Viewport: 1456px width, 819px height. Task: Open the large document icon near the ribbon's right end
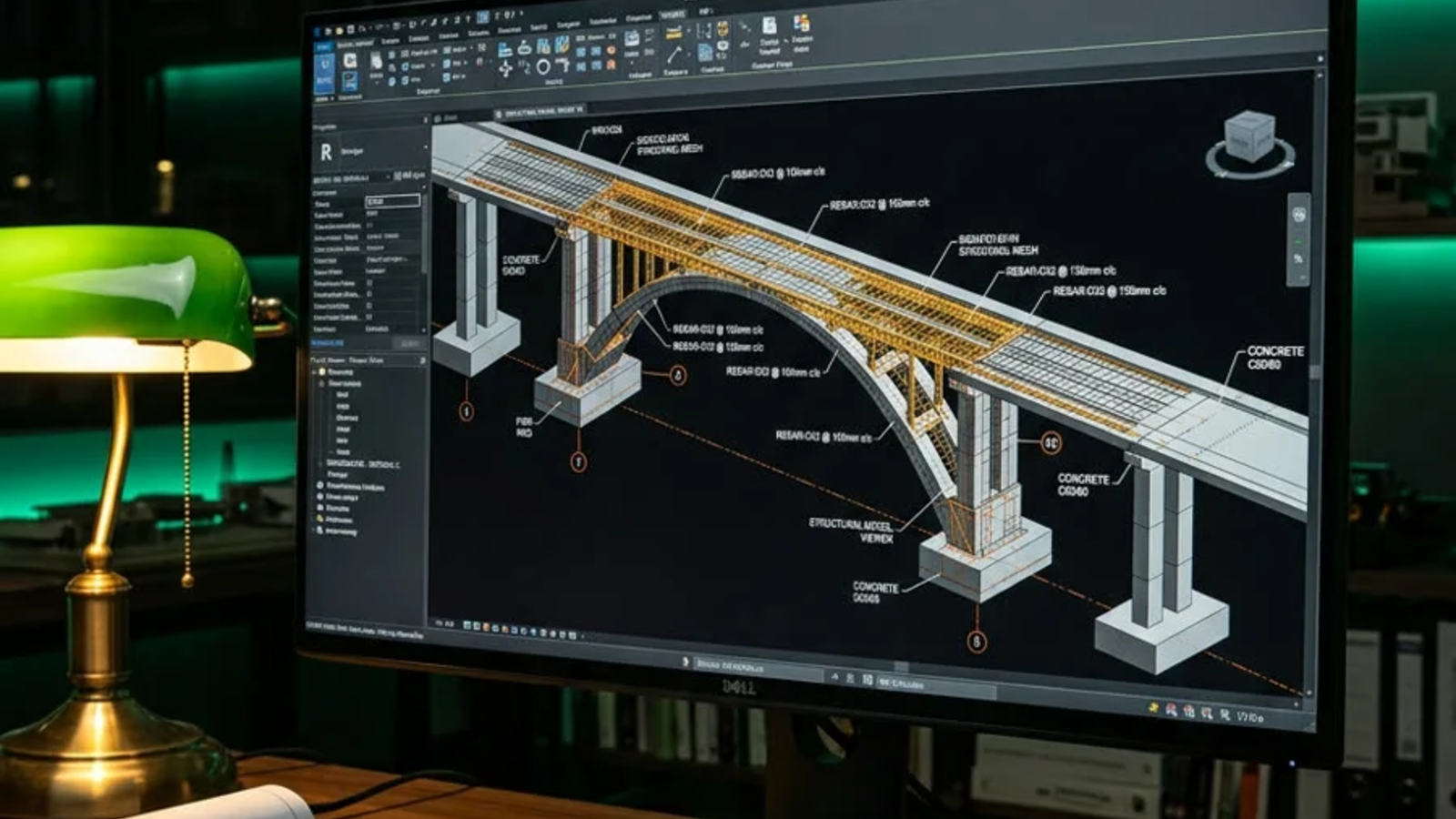point(770,25)
